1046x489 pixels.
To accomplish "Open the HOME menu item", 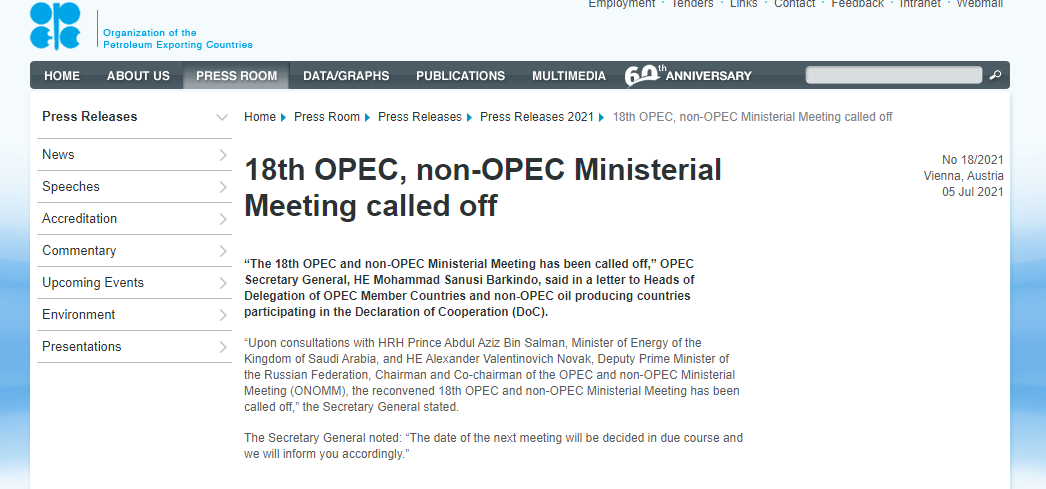I will tap(62, 76).
